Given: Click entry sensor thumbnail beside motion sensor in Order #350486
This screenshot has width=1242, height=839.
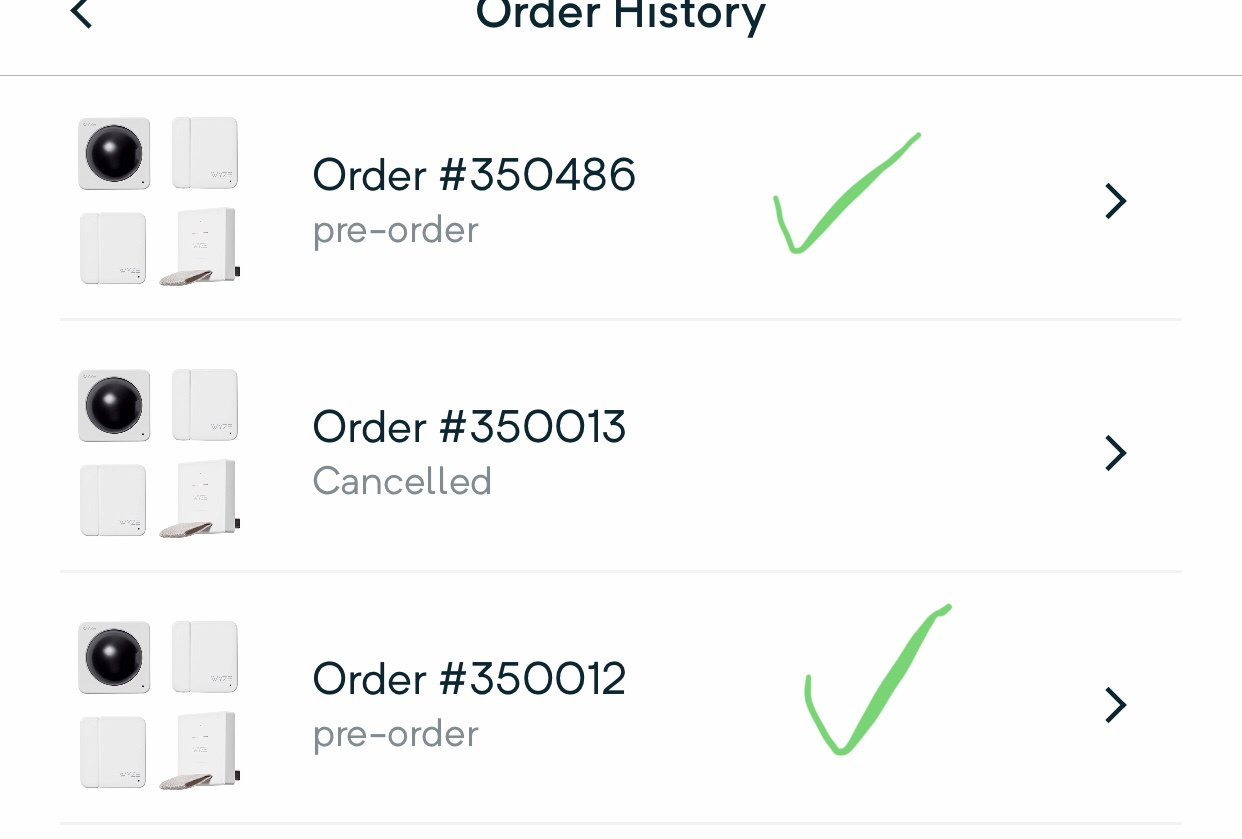Looking at the screenshot, I should [x=205, y=153].
